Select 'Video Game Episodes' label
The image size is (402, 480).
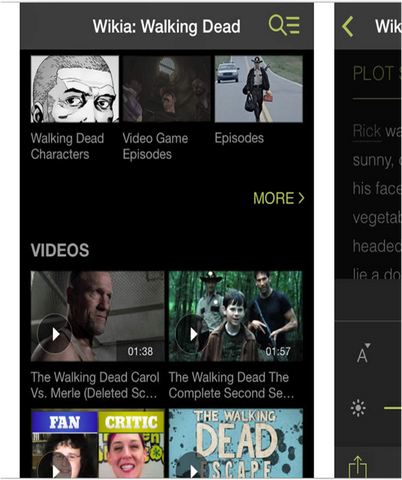pos(155,146)
